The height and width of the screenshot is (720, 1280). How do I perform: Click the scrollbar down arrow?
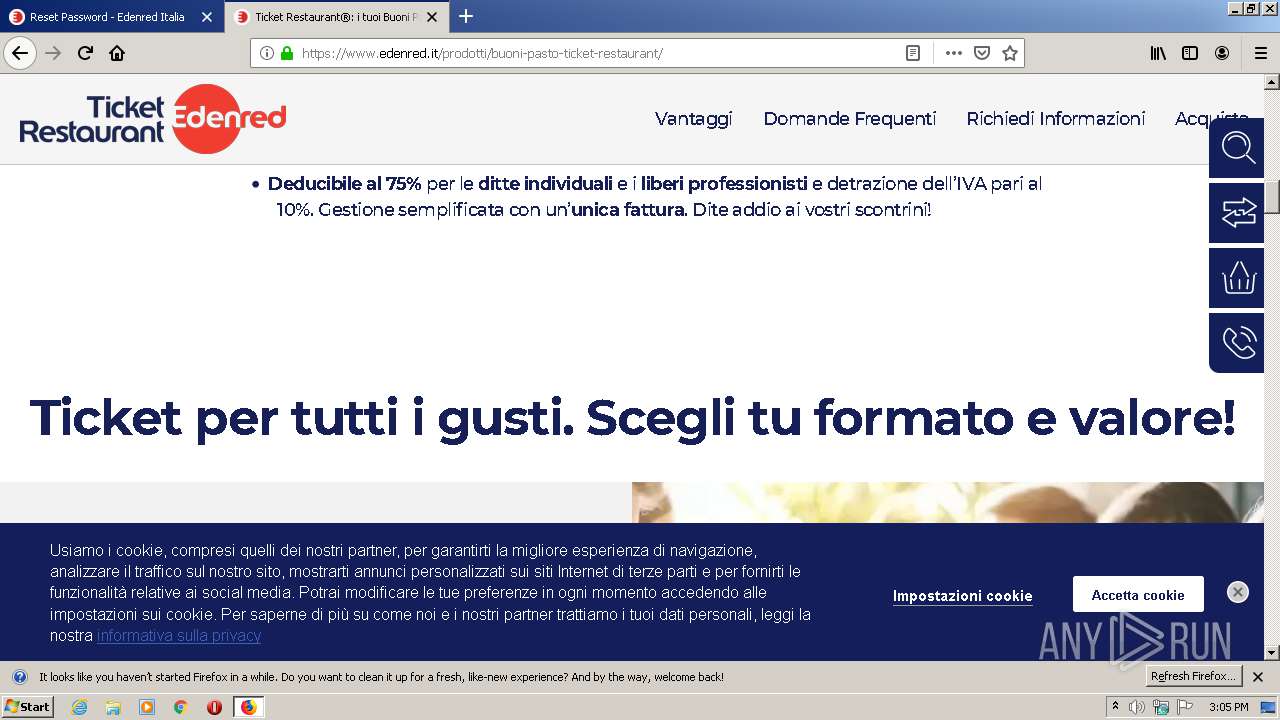[x=1272, y=653]
